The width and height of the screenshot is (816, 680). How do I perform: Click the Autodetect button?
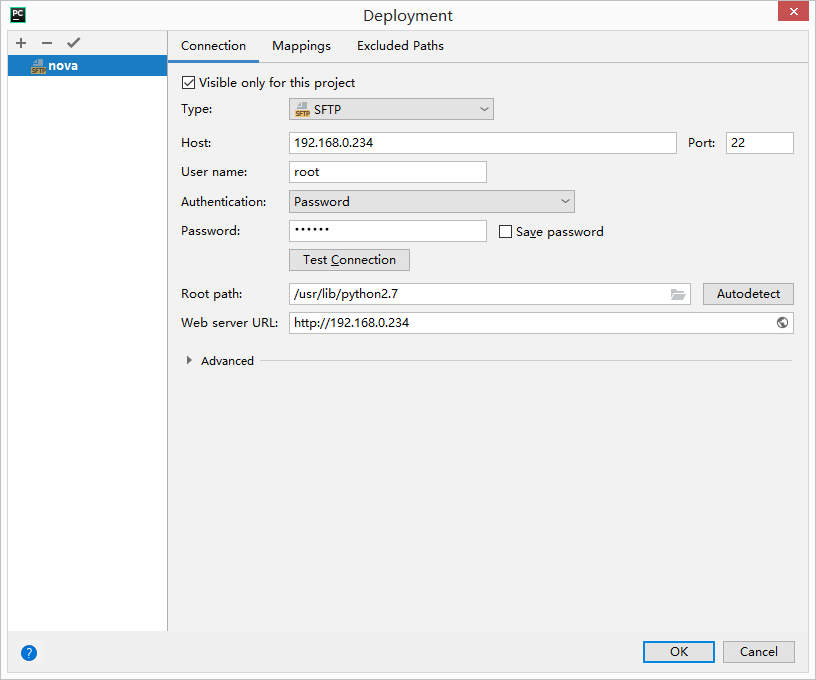[x=748, y=294]
